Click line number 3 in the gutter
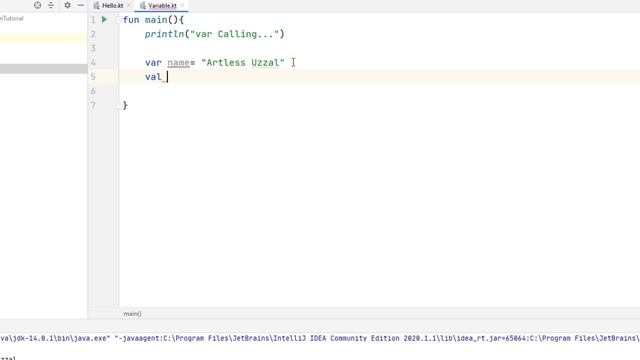640x360 pixels. click(x=93, y=49)
